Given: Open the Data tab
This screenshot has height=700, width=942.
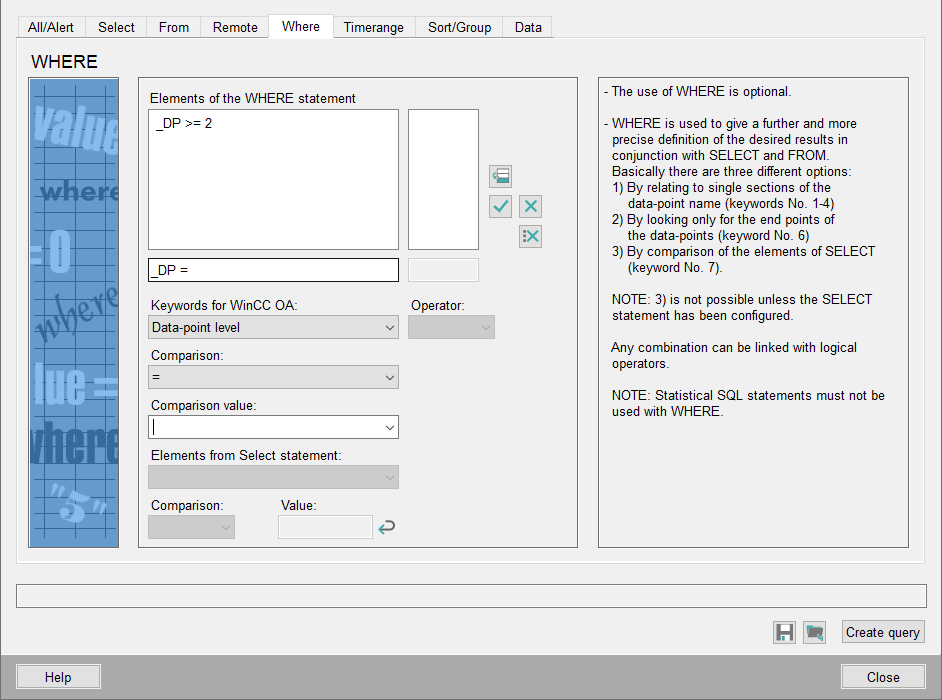Looking at the screenshot, I should tap(528, 27).
